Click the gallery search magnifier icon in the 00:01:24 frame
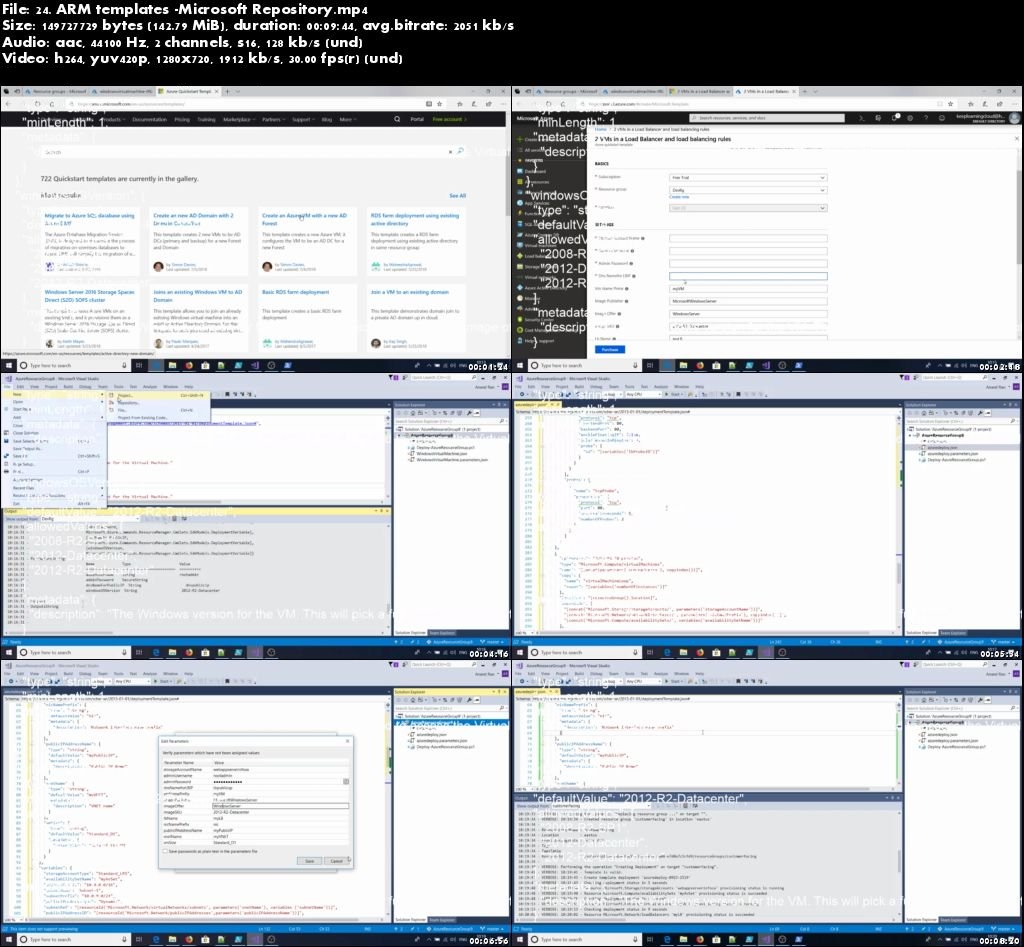Image resolution: width=1024 pixels, height=947 pixels. click(x=460, y=152)
